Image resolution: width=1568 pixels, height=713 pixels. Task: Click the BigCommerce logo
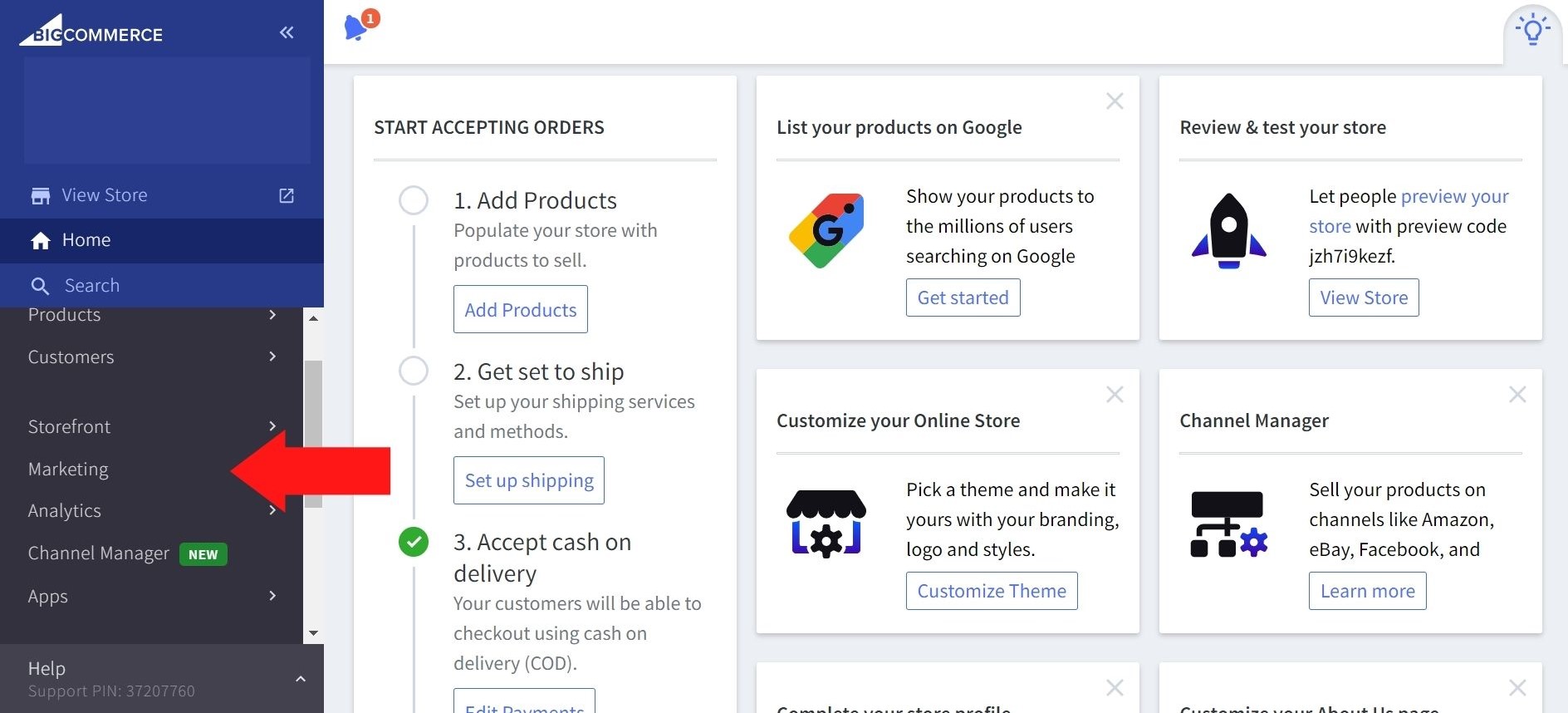[x=91, y=32]
